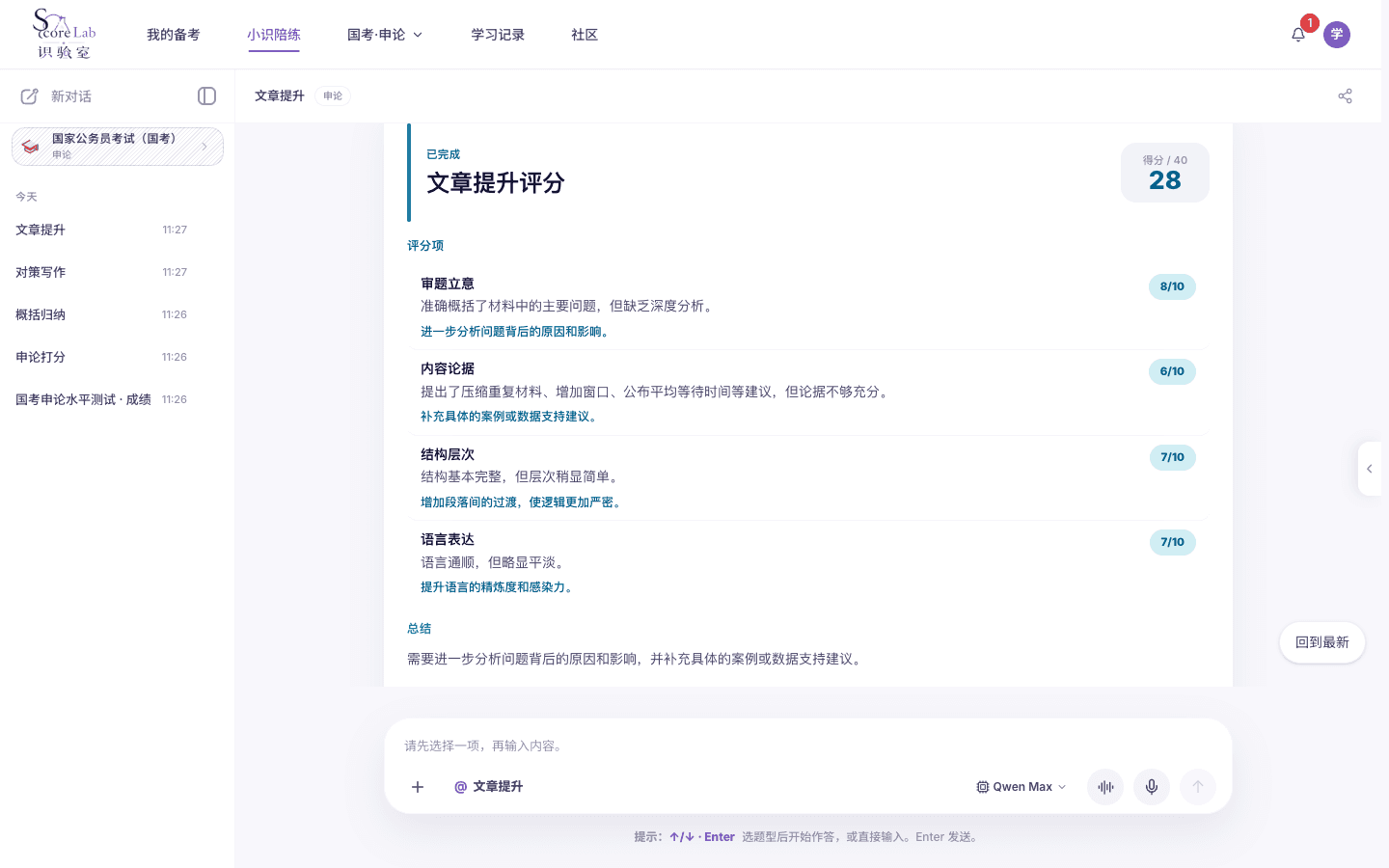1389x868 pixels.
Task: Click the 得分 / 40 score box
Action: pos(1165,173)
